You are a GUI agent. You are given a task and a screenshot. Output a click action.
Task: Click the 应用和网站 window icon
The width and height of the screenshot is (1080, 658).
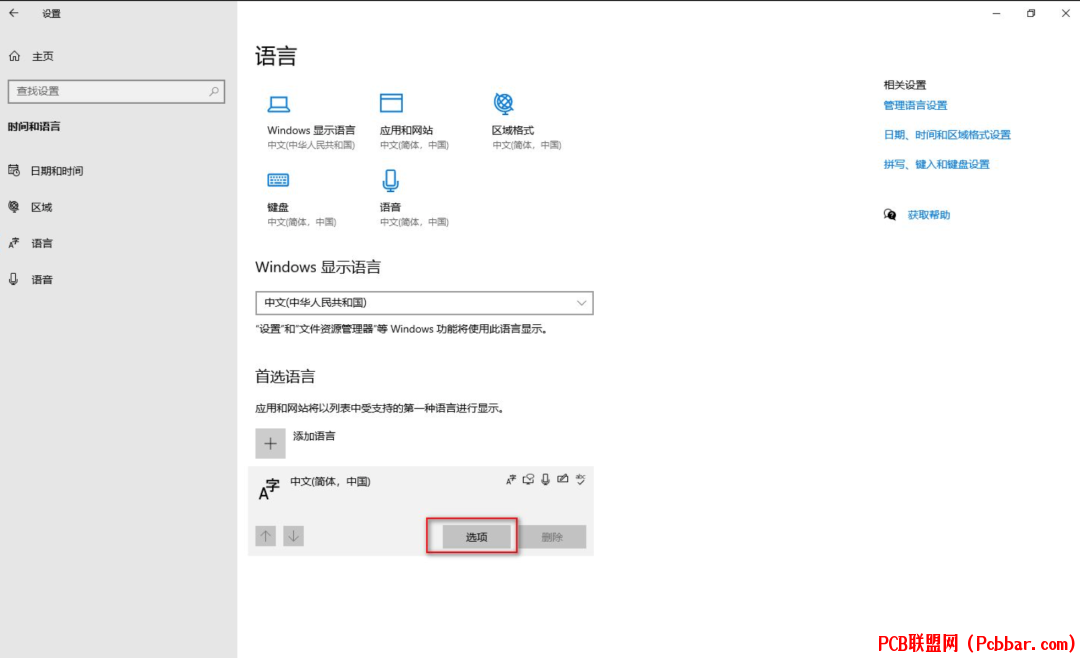(391, 103)
